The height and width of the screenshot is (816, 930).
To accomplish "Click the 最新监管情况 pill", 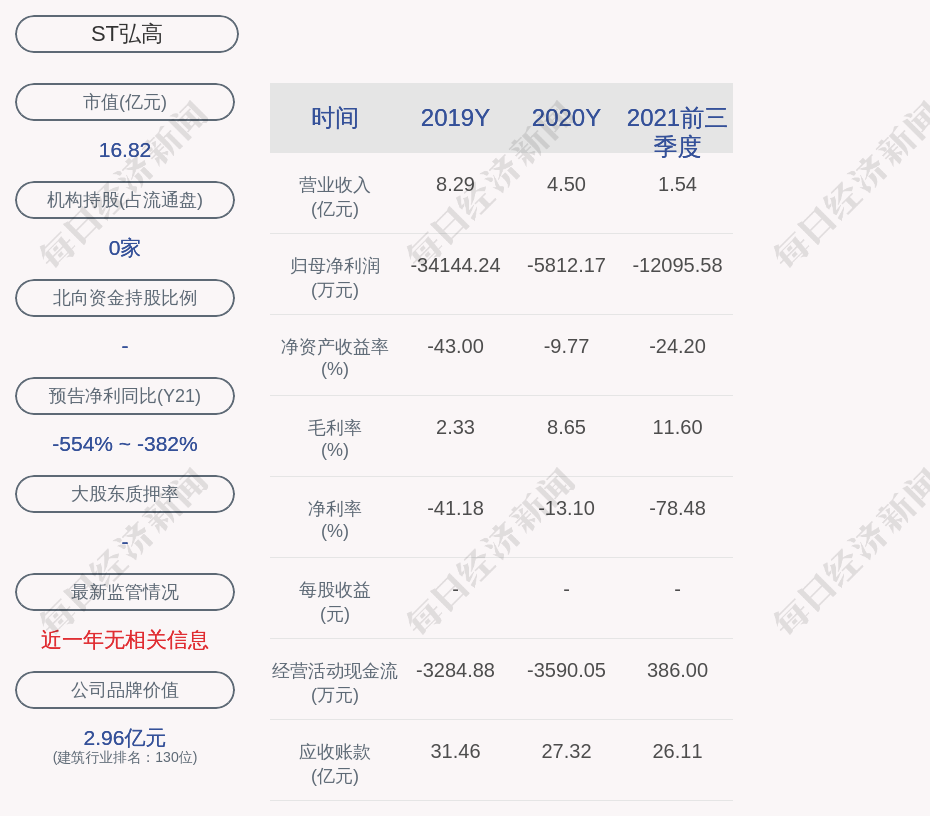I will tap(125, 592).
